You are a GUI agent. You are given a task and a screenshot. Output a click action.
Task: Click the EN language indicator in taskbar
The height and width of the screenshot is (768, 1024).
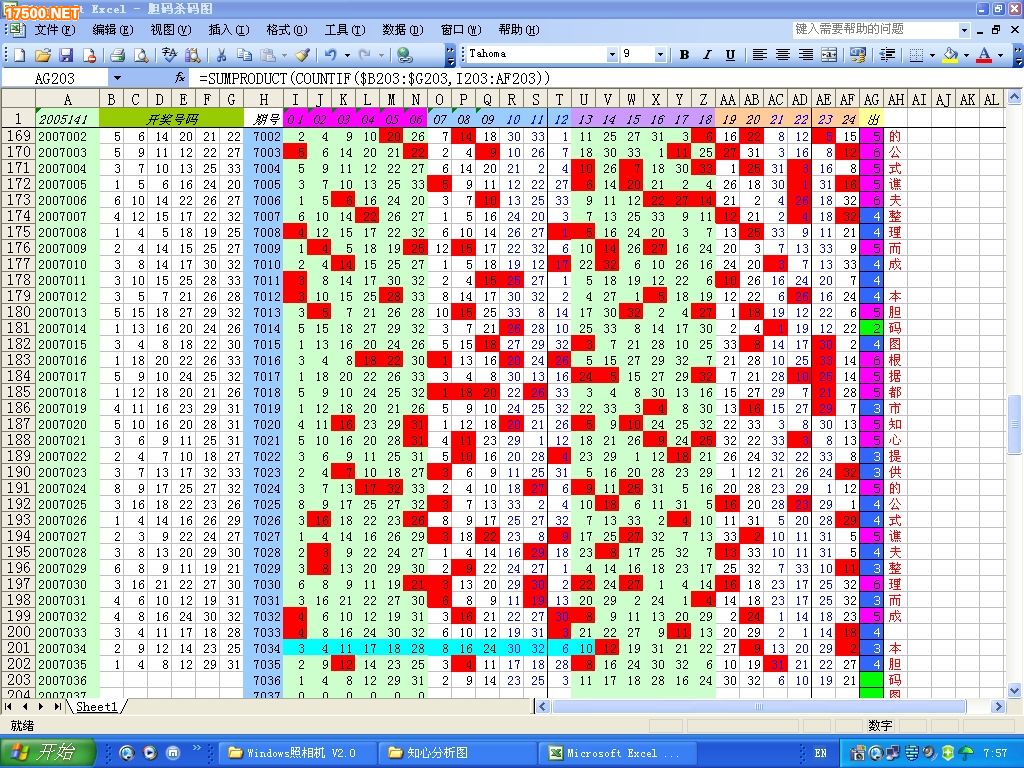pyautogui.click(x=820, y=753)
